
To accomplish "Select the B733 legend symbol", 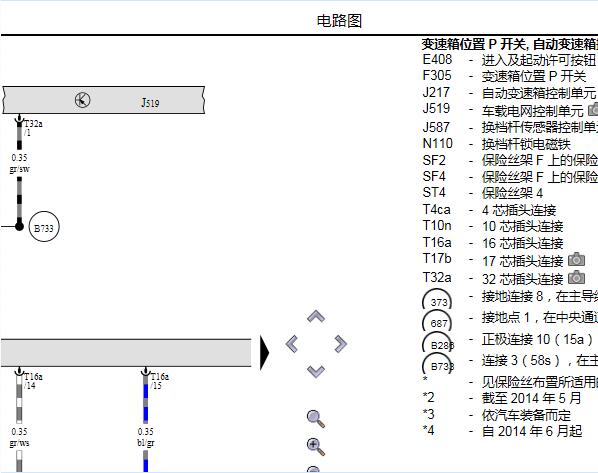I will pos(438,364).
